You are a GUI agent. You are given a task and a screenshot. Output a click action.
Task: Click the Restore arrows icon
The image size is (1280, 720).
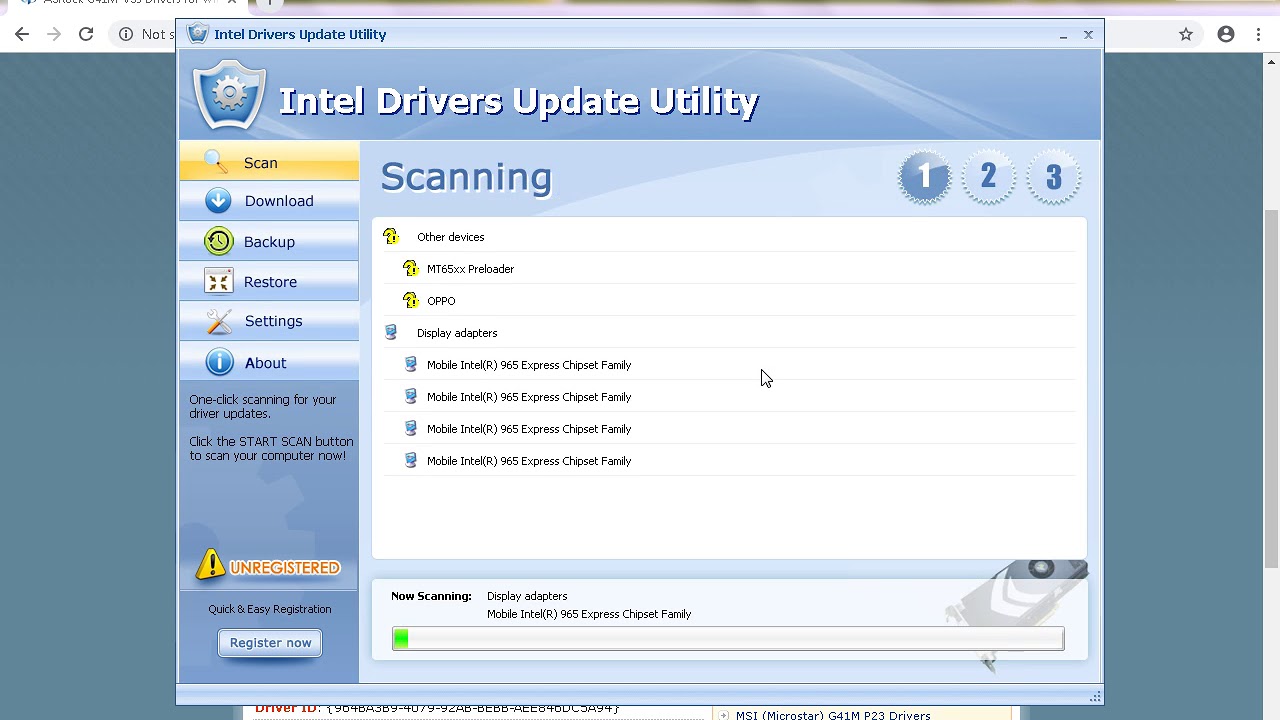coord(218,281)
